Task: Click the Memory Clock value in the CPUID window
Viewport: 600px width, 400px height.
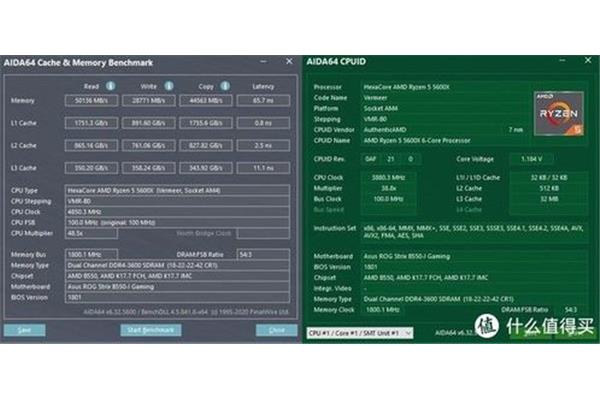Action: point(383,310)
